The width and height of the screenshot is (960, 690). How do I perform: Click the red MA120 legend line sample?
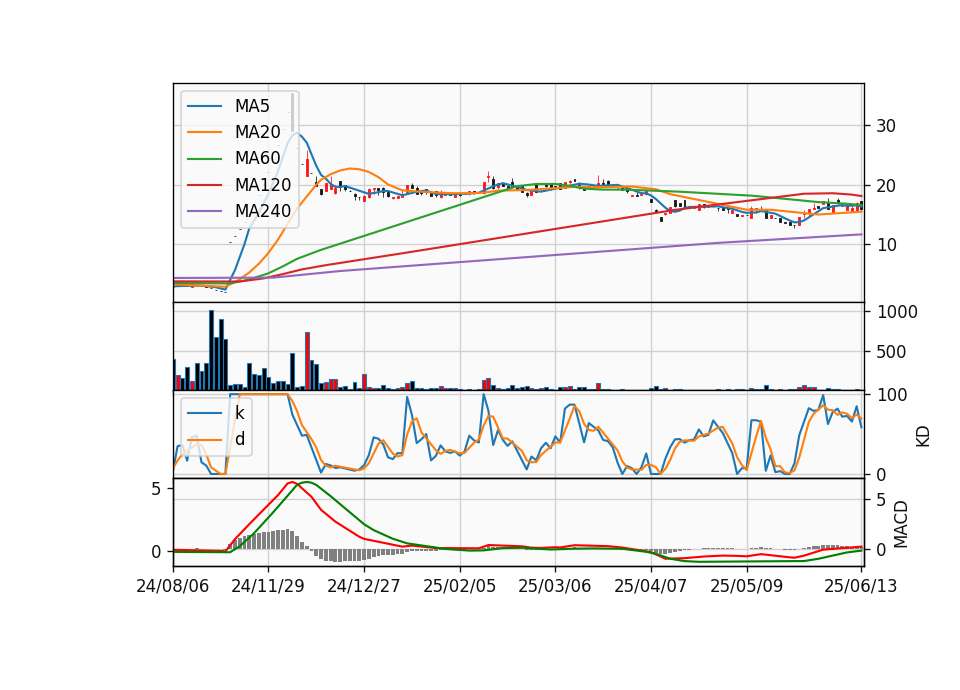(x=204, y=185)
